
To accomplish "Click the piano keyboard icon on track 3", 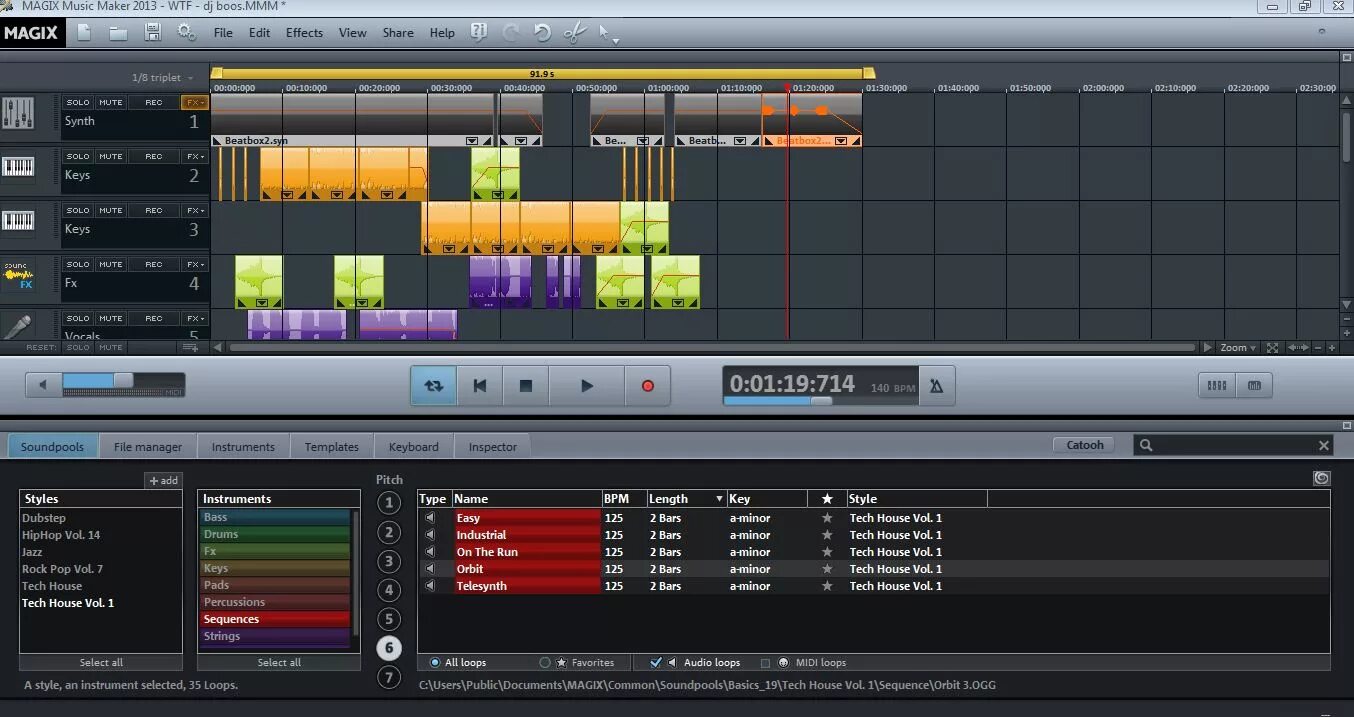I will [18, 220].
